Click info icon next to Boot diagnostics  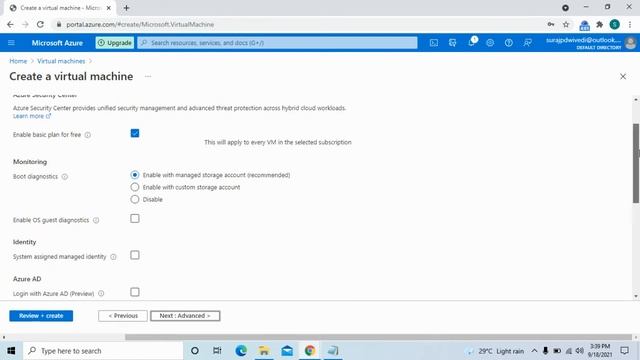64,177
